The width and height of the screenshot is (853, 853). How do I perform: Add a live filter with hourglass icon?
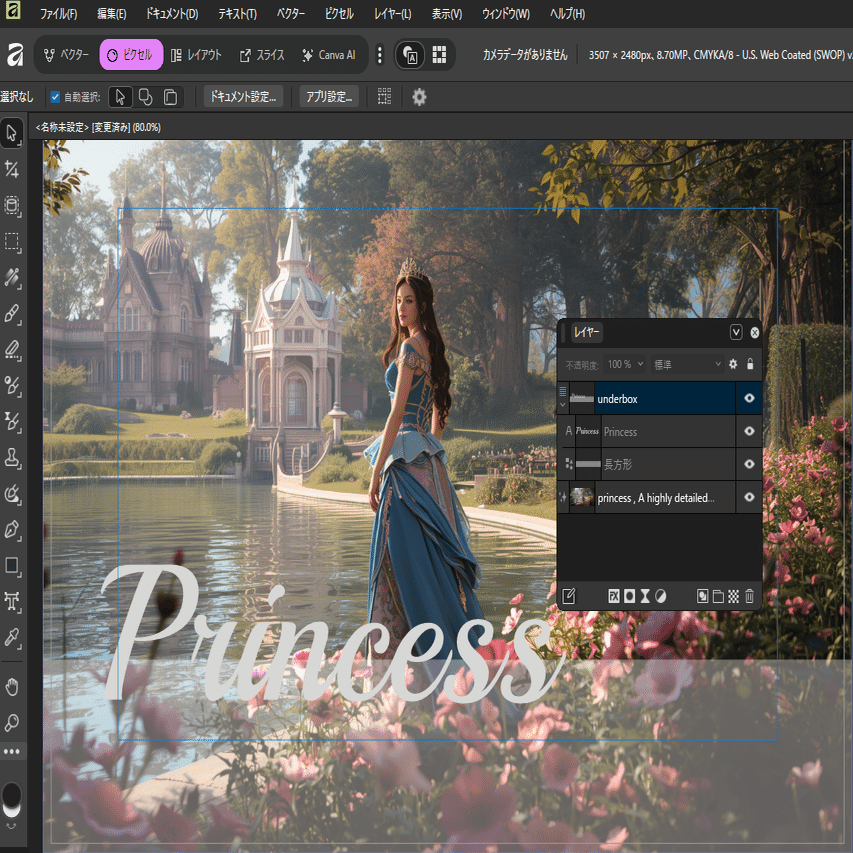pyautogui.click(x=645, y=596)
